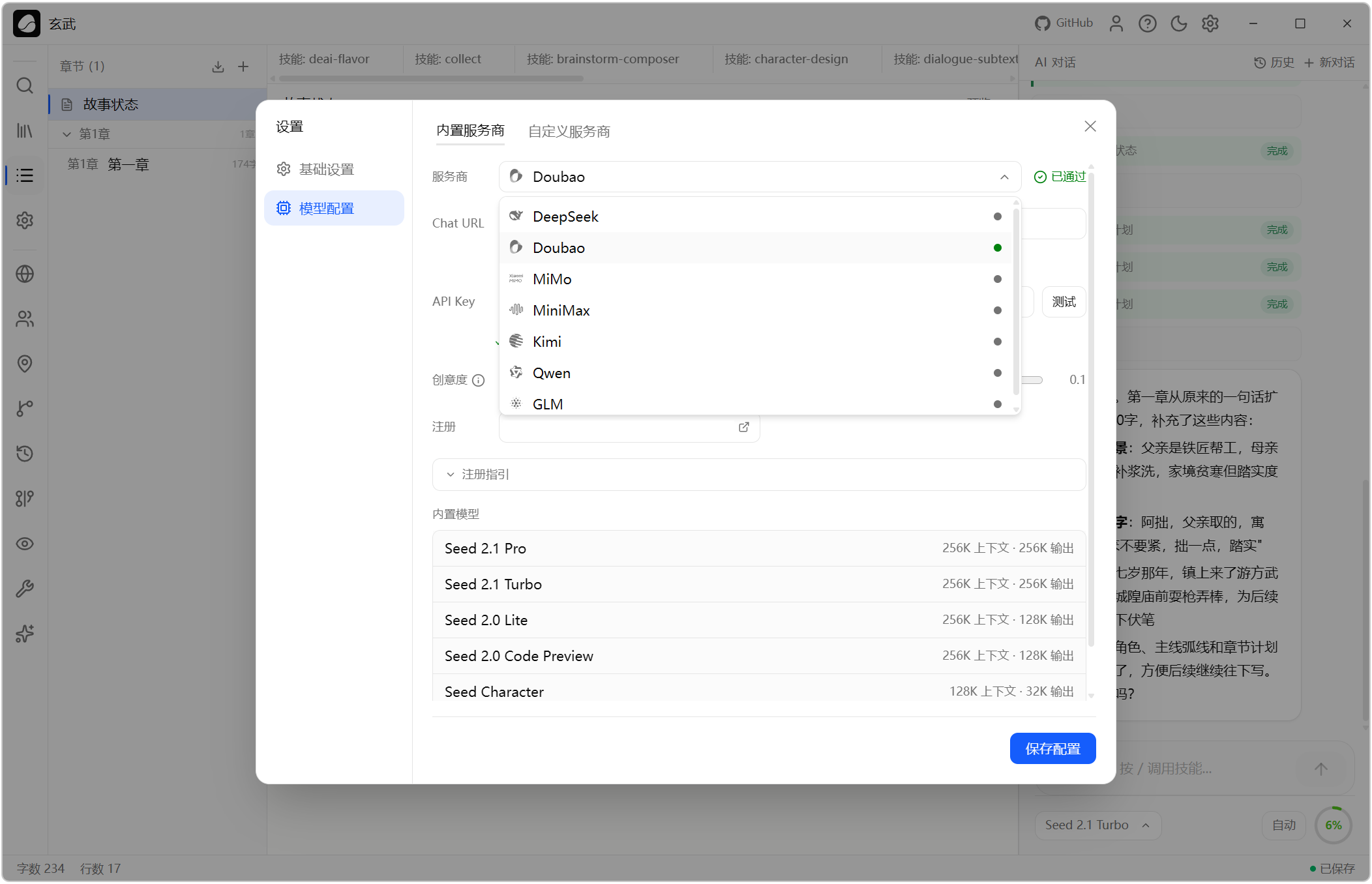
Task: Open chapter 第1章 第一章
Action: pos(158,164)
